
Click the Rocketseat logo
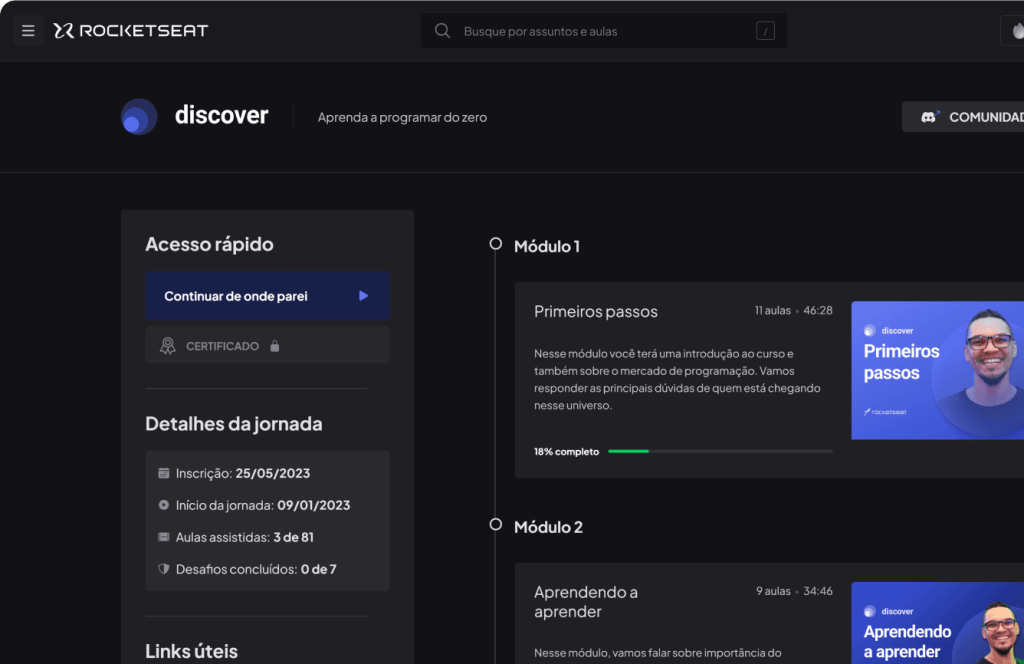click(x=131, y=31)
